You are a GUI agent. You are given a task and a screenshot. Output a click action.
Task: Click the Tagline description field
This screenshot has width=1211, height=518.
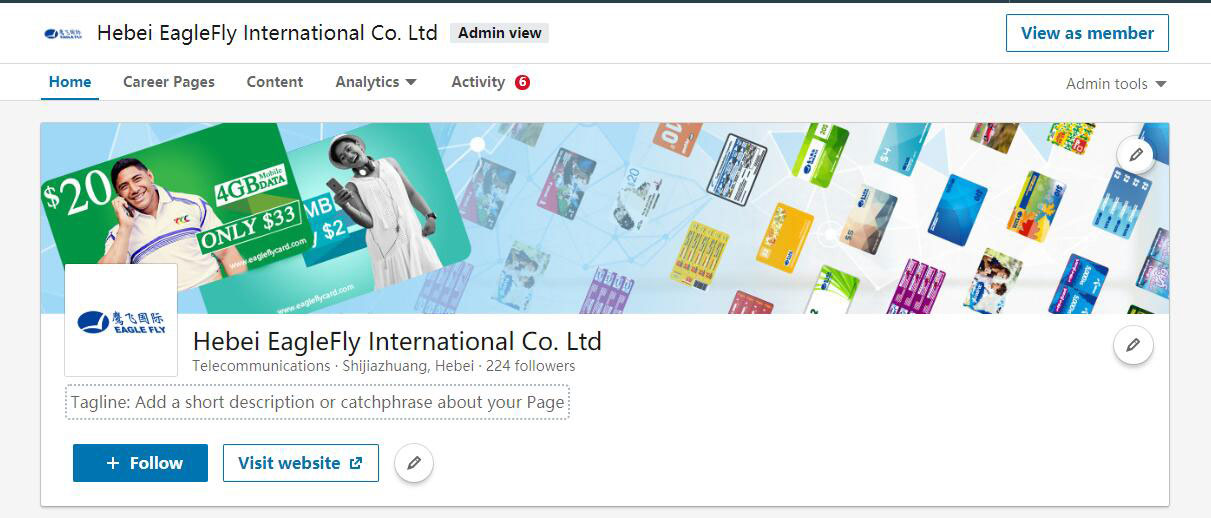click(x=318, y=402)
